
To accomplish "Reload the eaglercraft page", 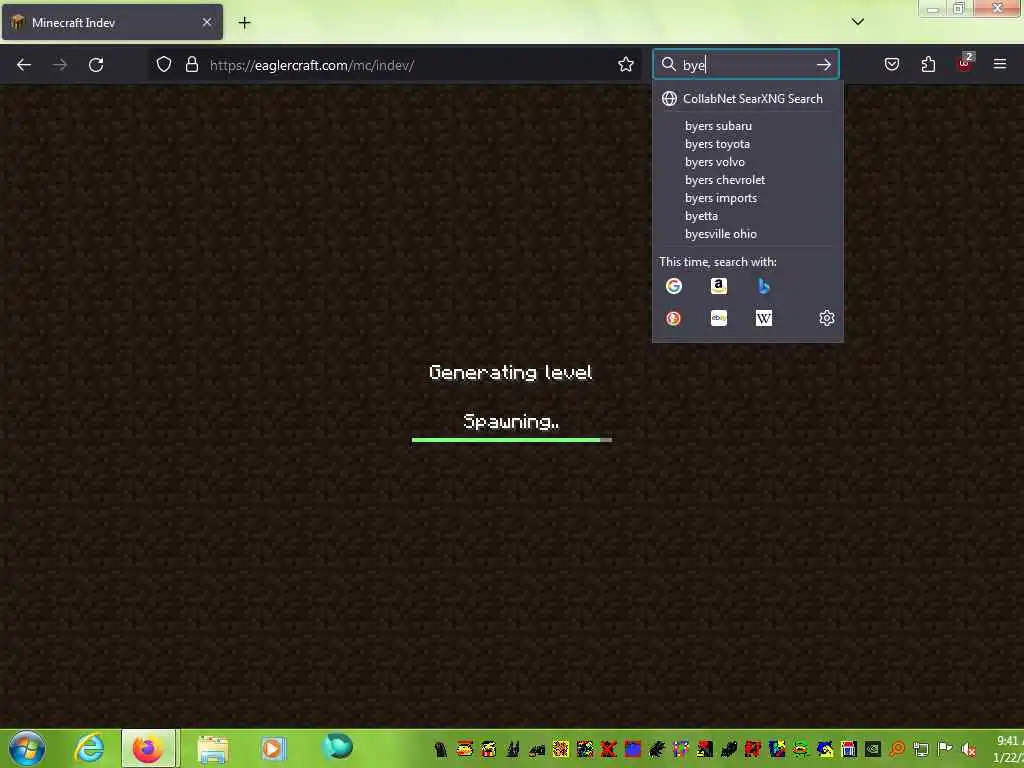I will click(x=96, y=65).
